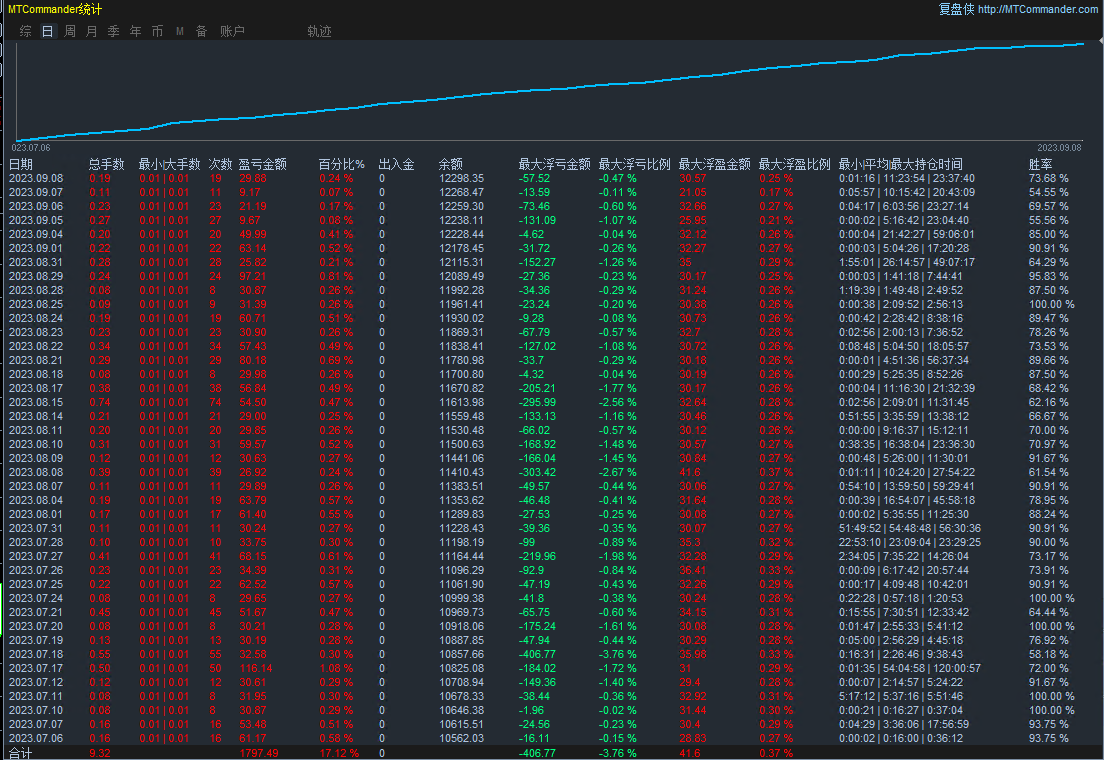
Task: Select the 日 daily statistics tab
Action: (48, 31)
